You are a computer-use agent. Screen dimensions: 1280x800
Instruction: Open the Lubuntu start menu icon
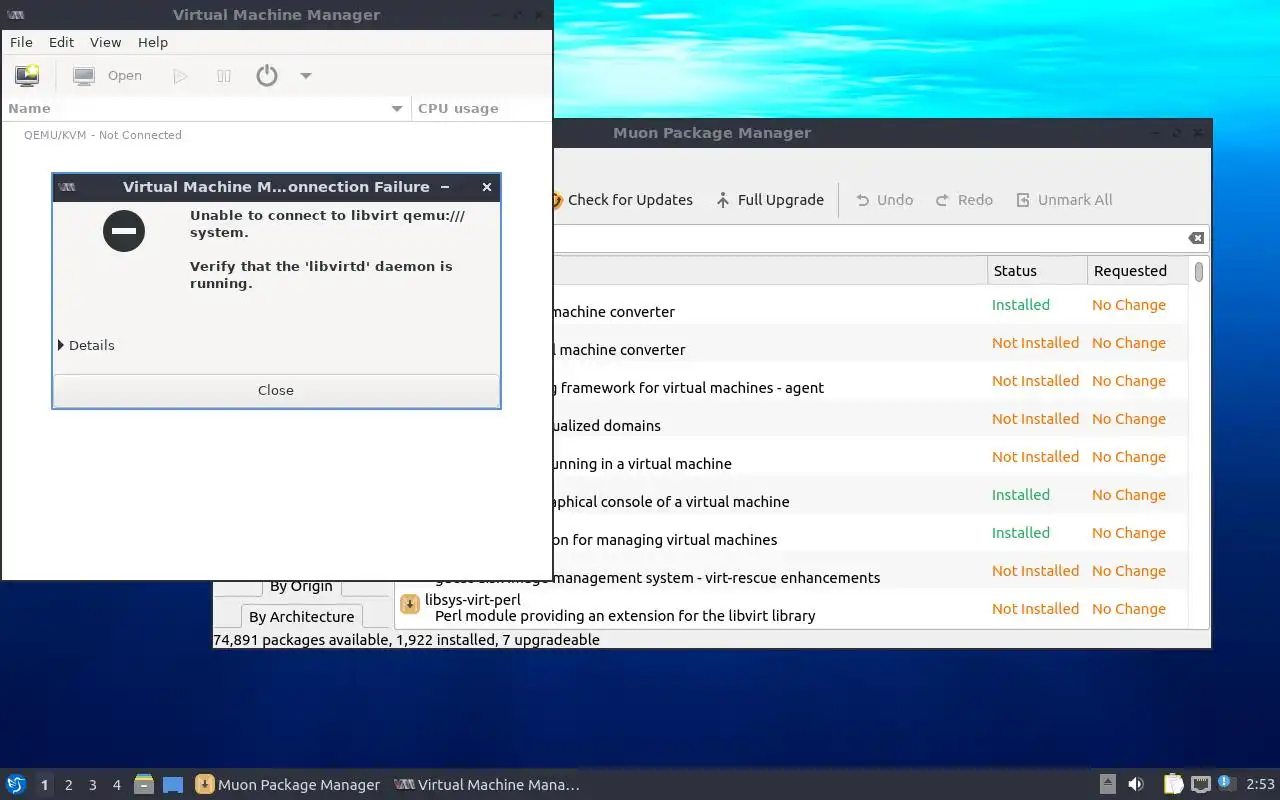point(15,784)
